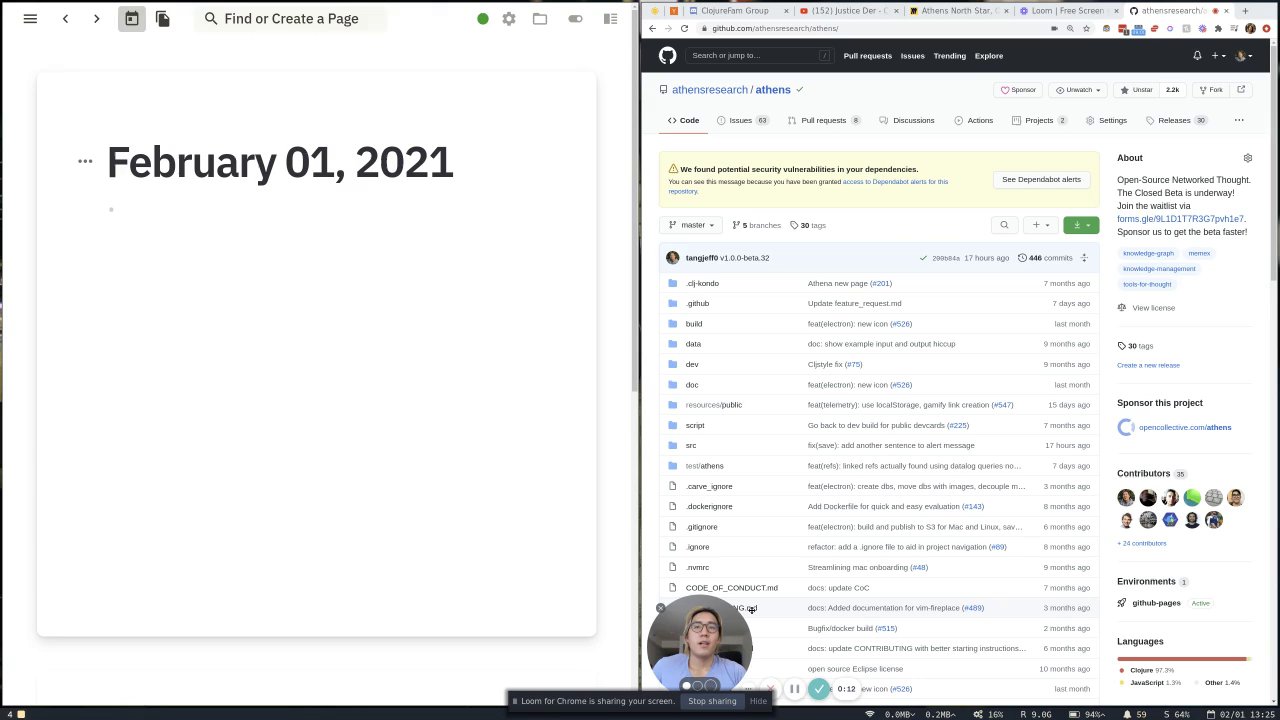1280x720 pixels.
Task: Fork the athens repository
Action: [x=1211, y=90]
